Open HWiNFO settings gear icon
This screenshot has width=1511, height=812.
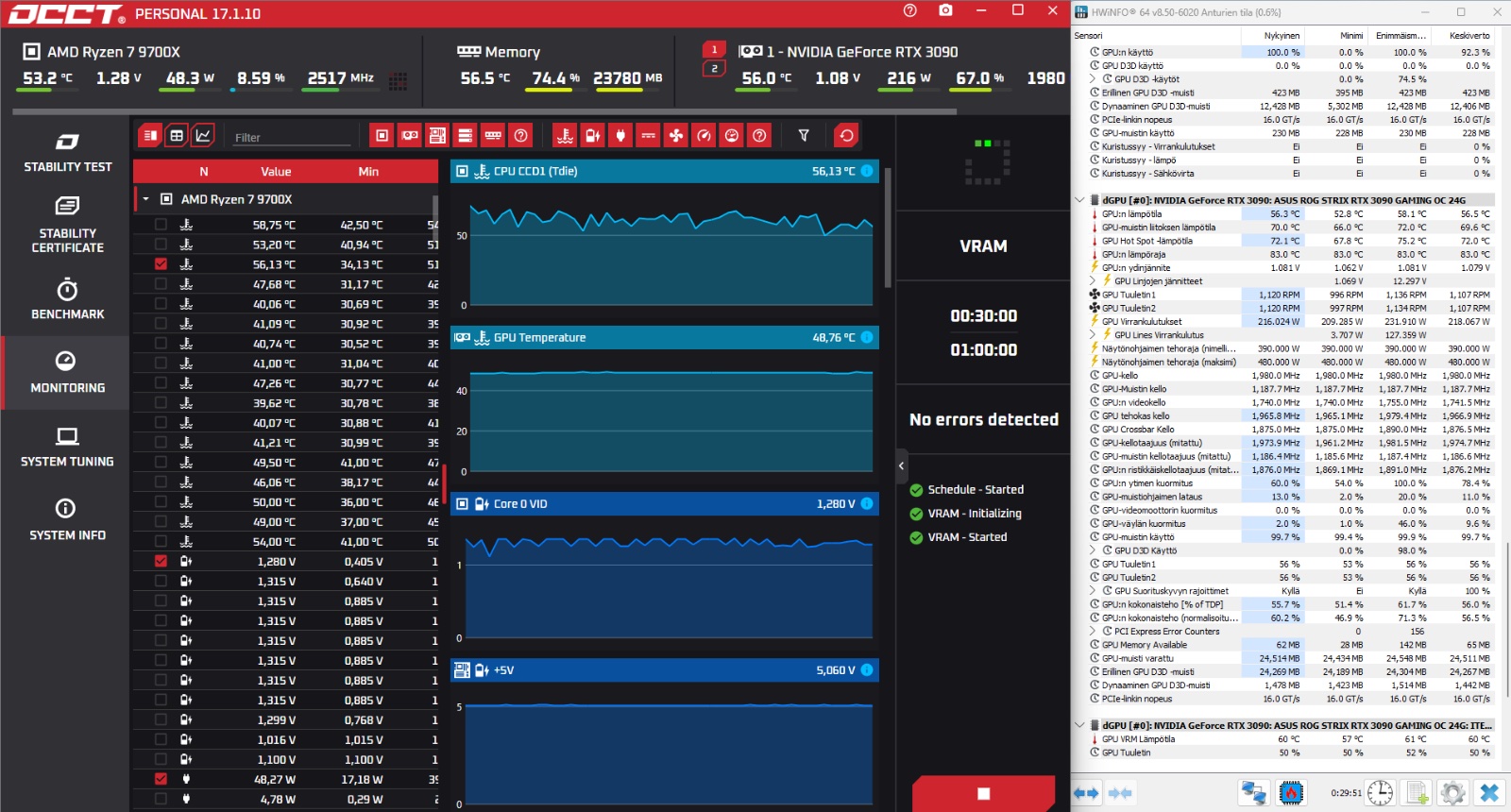(x=1453, y=793)
